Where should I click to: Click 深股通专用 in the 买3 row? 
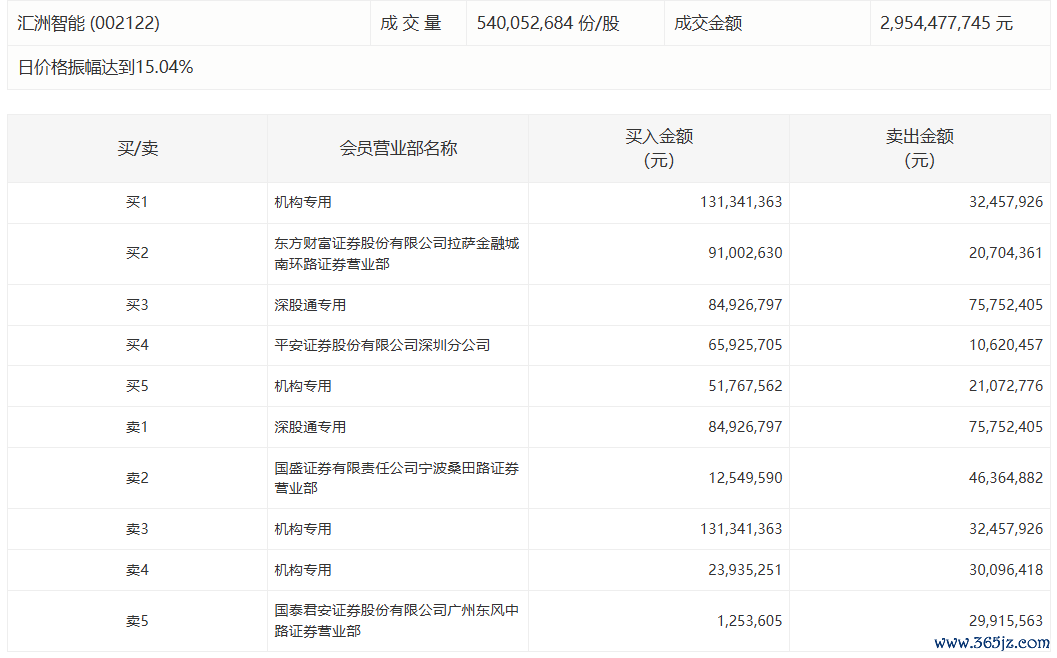(x=310, y=305)
